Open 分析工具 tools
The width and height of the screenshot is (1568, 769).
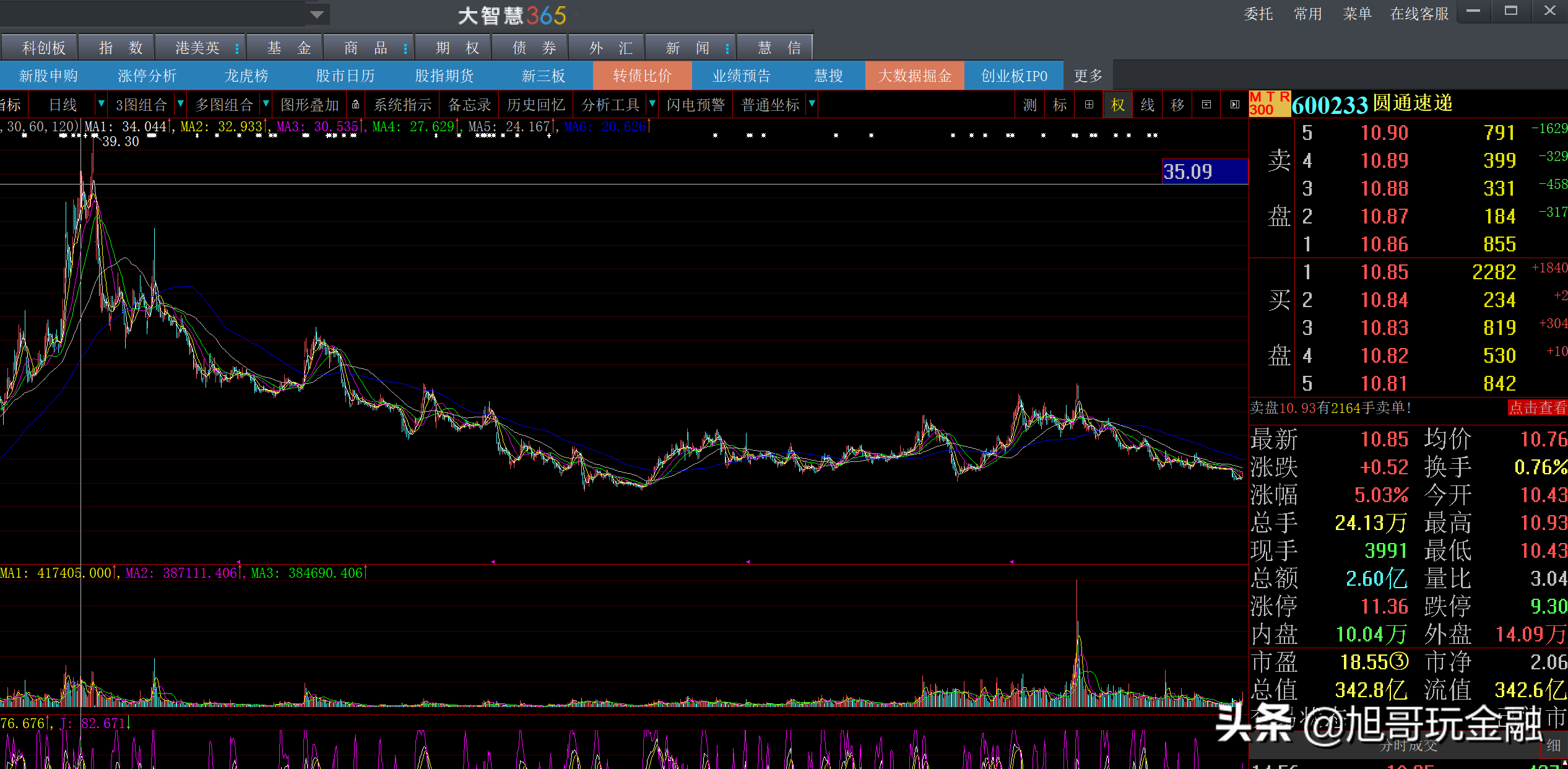click(x=610, y=105)
